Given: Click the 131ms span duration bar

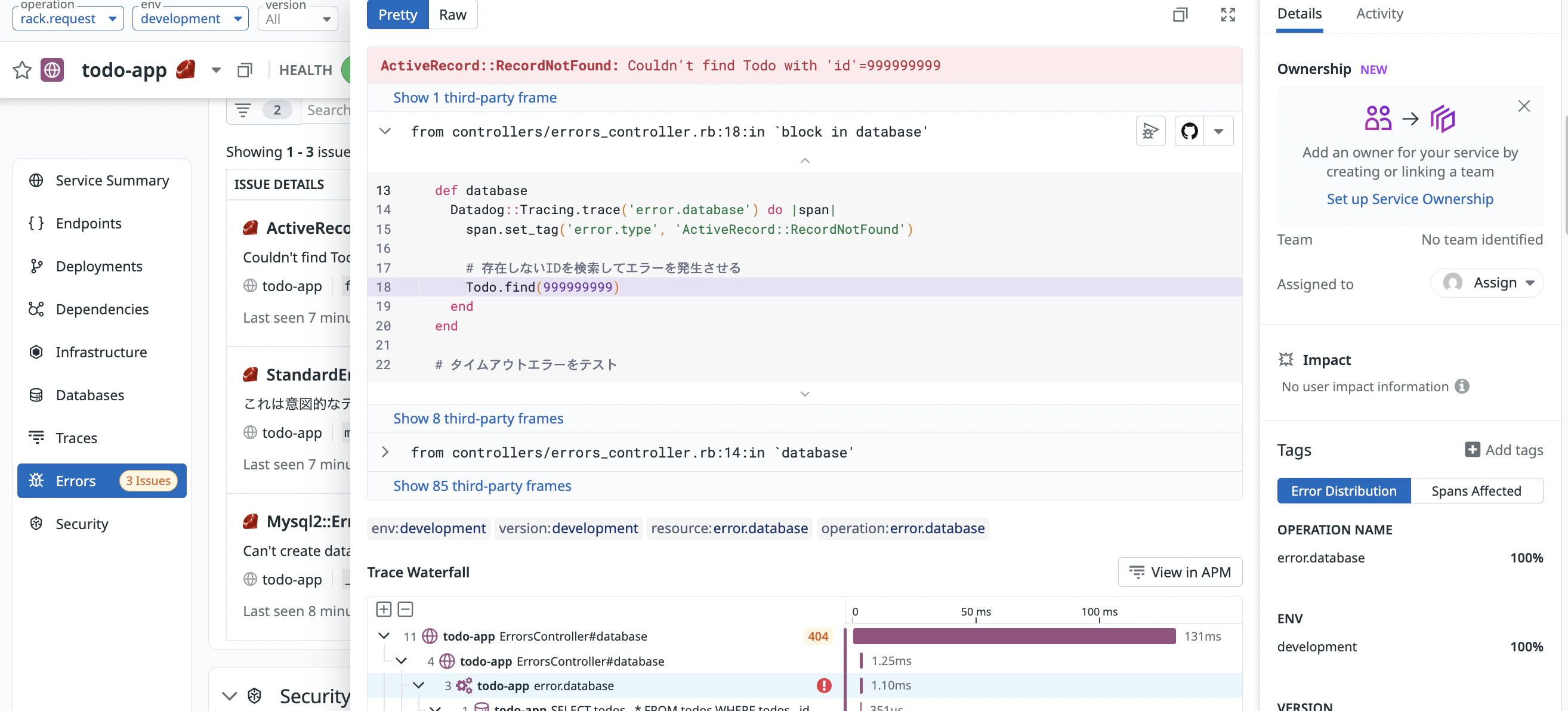Looking at the screenshot, I should pyautogui.click(x=1014, y=635).
